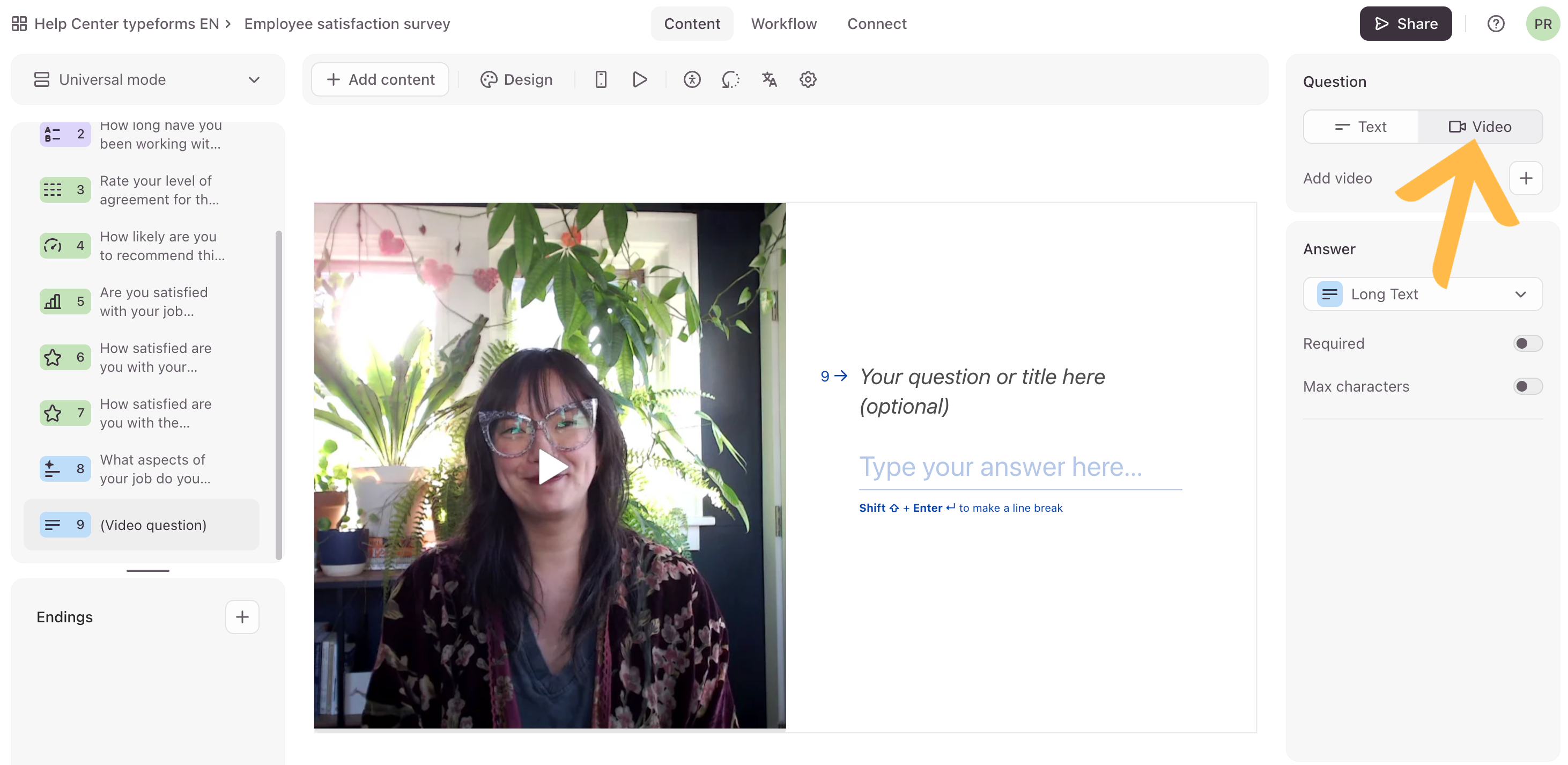Select question 3 Rate your level of agreement

[x=141, y=190]
